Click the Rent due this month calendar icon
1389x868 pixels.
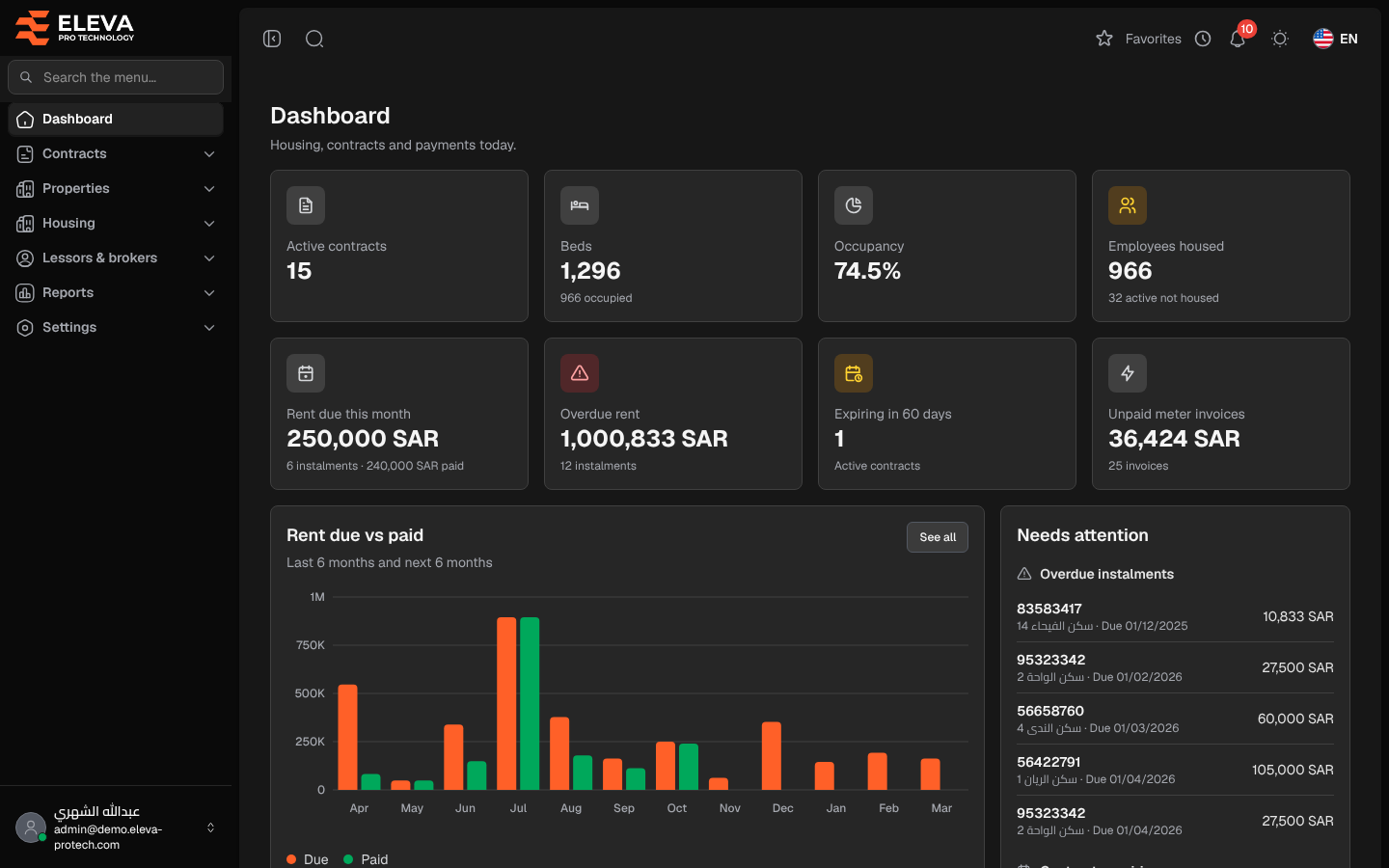pos(306,373)
